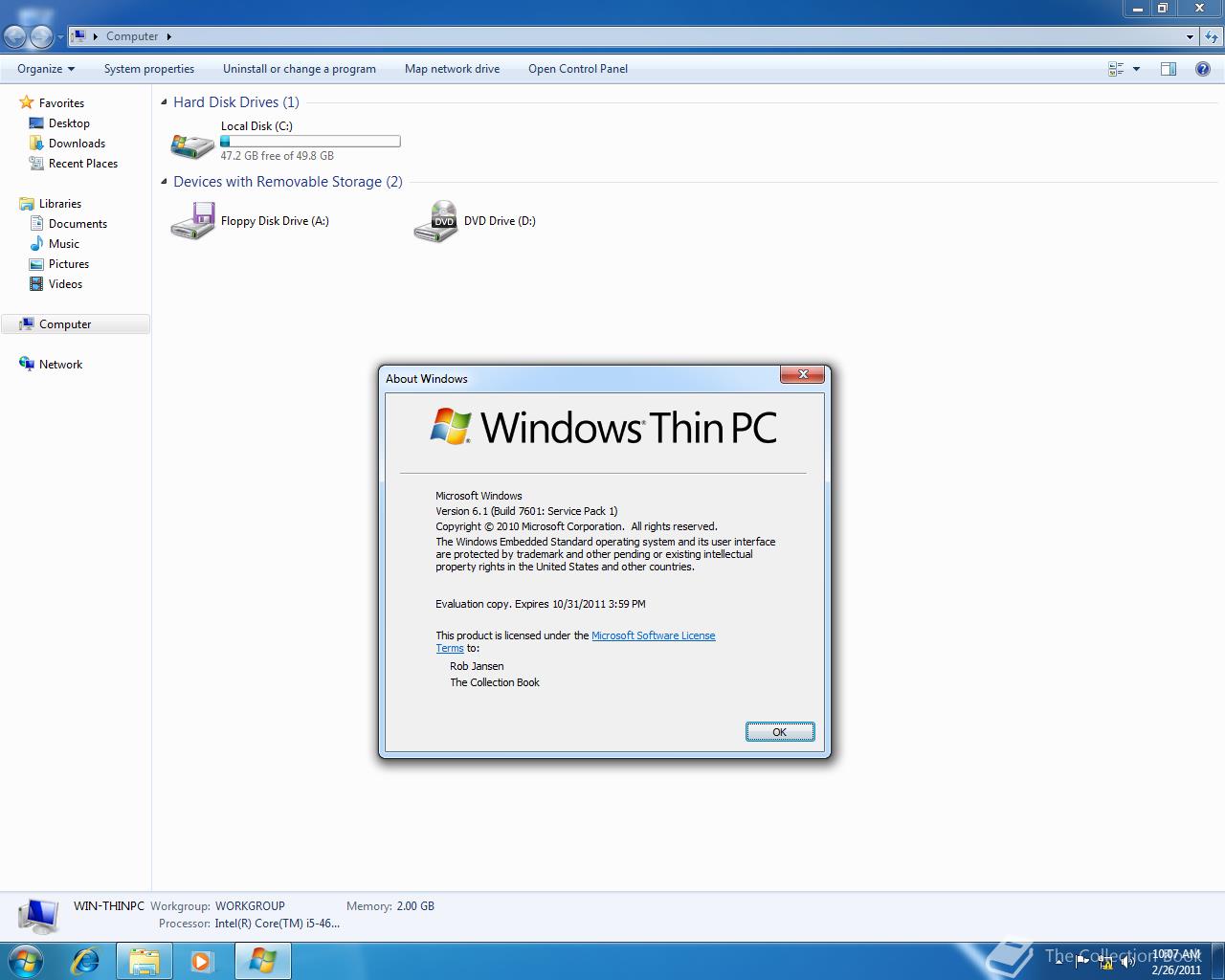Screen dimensions: 1225x980
Task: Click the volume speaker tray icon
Action: point(1128,962)
